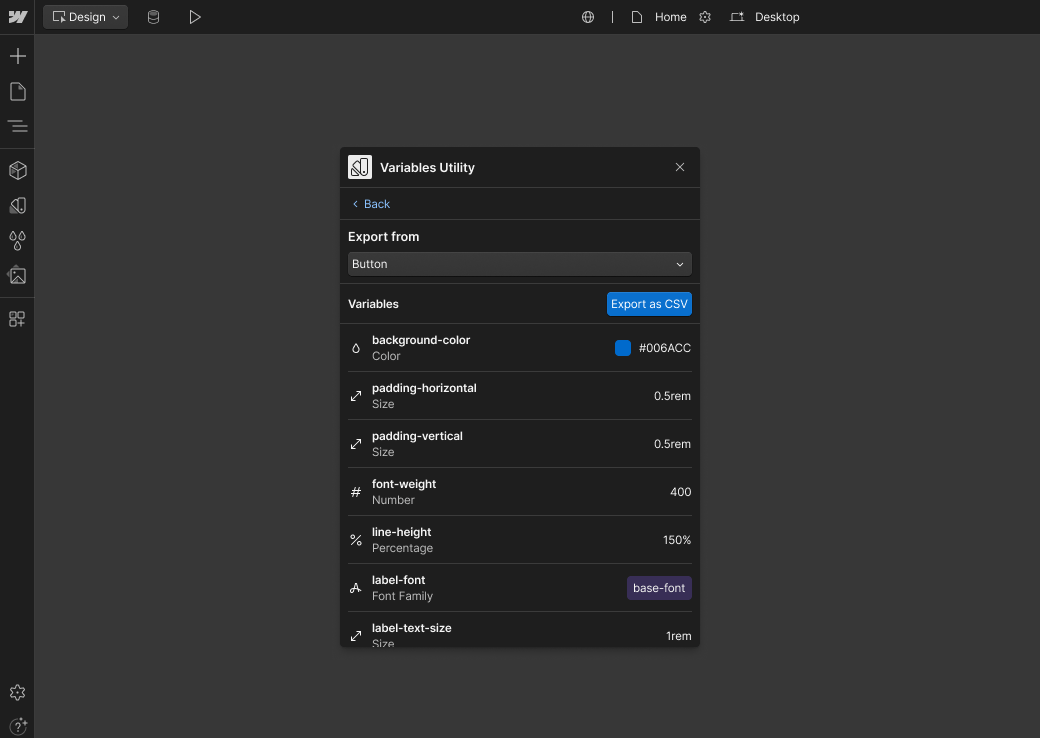Click the Variables Utility title text
The image size is (1040, 738).
pyautogui.click(x=427, y=168)
